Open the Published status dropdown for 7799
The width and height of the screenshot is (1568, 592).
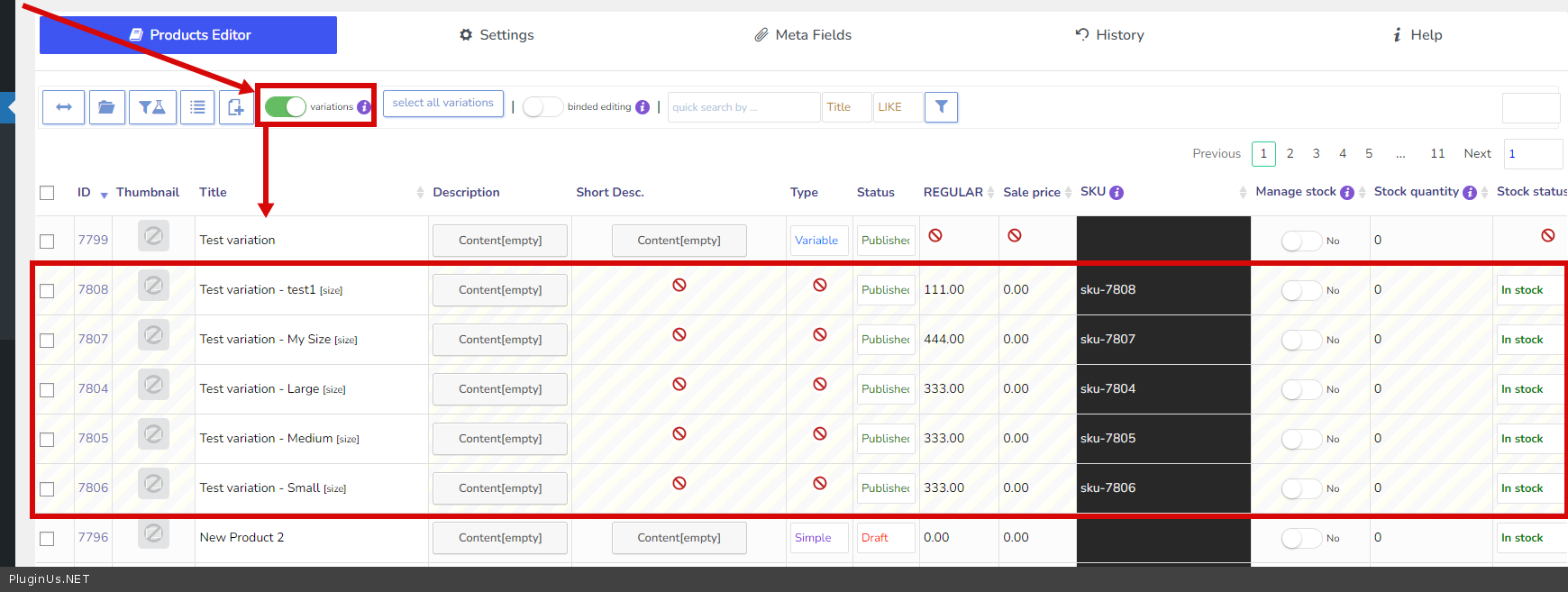click(x=885, y=241)
